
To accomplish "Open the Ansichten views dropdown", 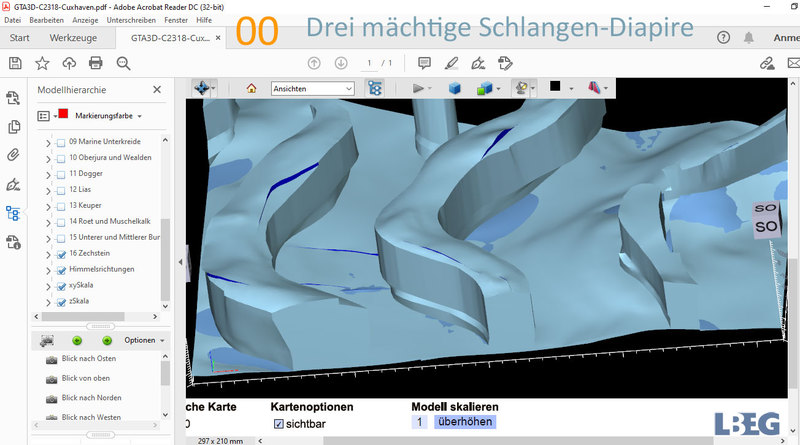I will [x=313, y=88].
